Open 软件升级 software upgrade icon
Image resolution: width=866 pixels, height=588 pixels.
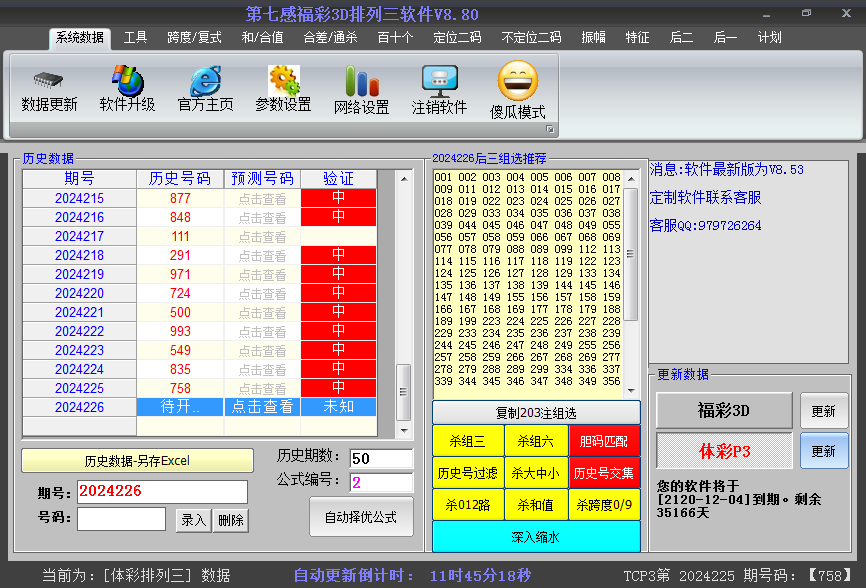click(x=127, y=80)
